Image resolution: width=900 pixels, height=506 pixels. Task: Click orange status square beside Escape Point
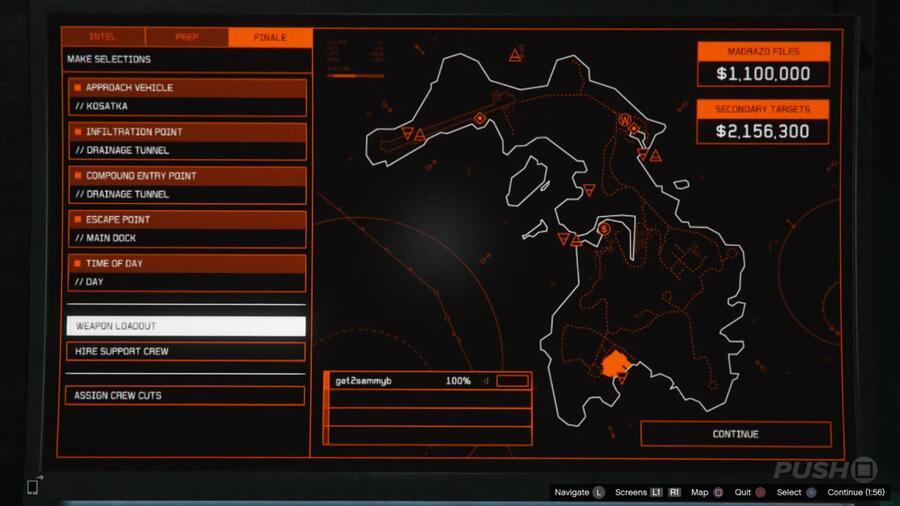(77, 219)
